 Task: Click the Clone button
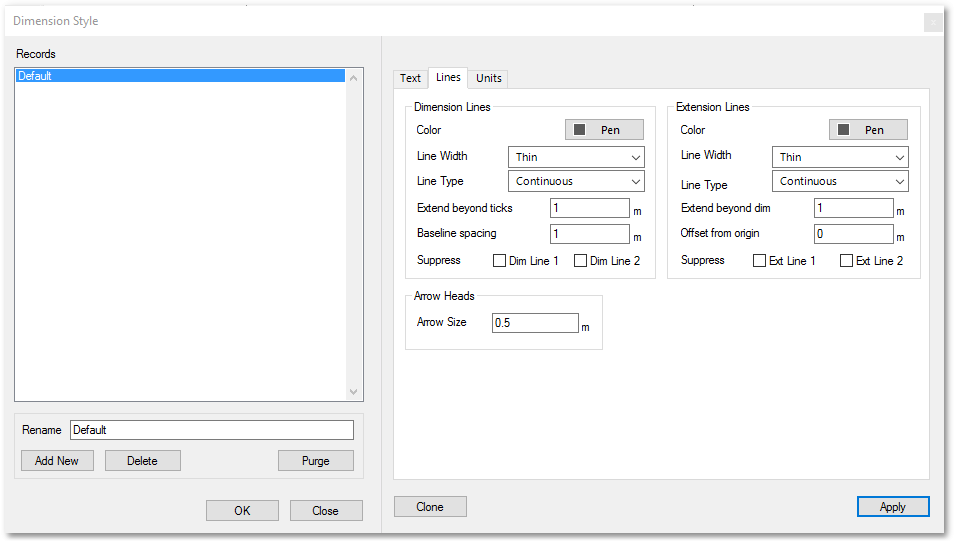[430, 507]
